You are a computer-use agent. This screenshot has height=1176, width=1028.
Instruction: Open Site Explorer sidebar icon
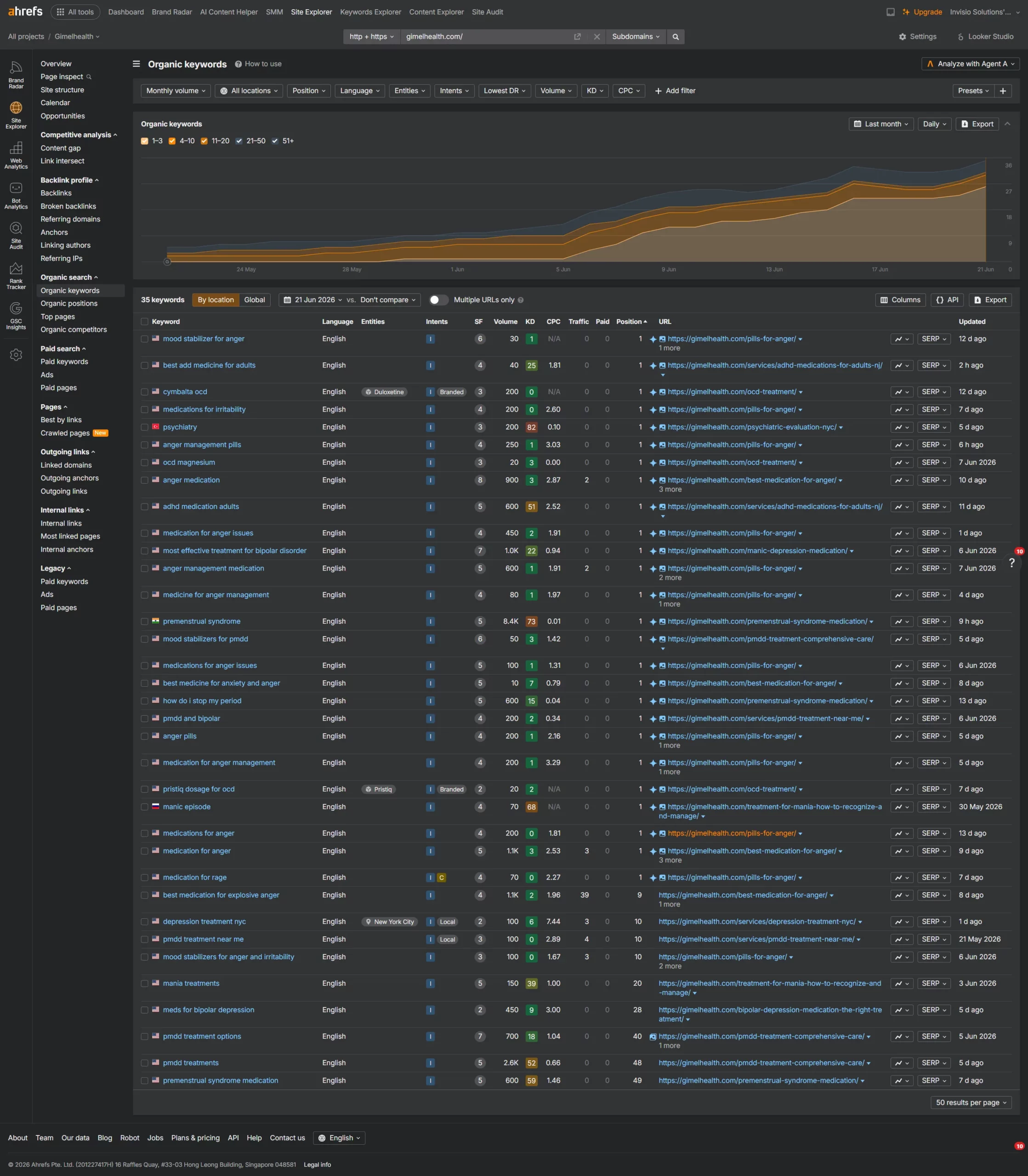16,115
